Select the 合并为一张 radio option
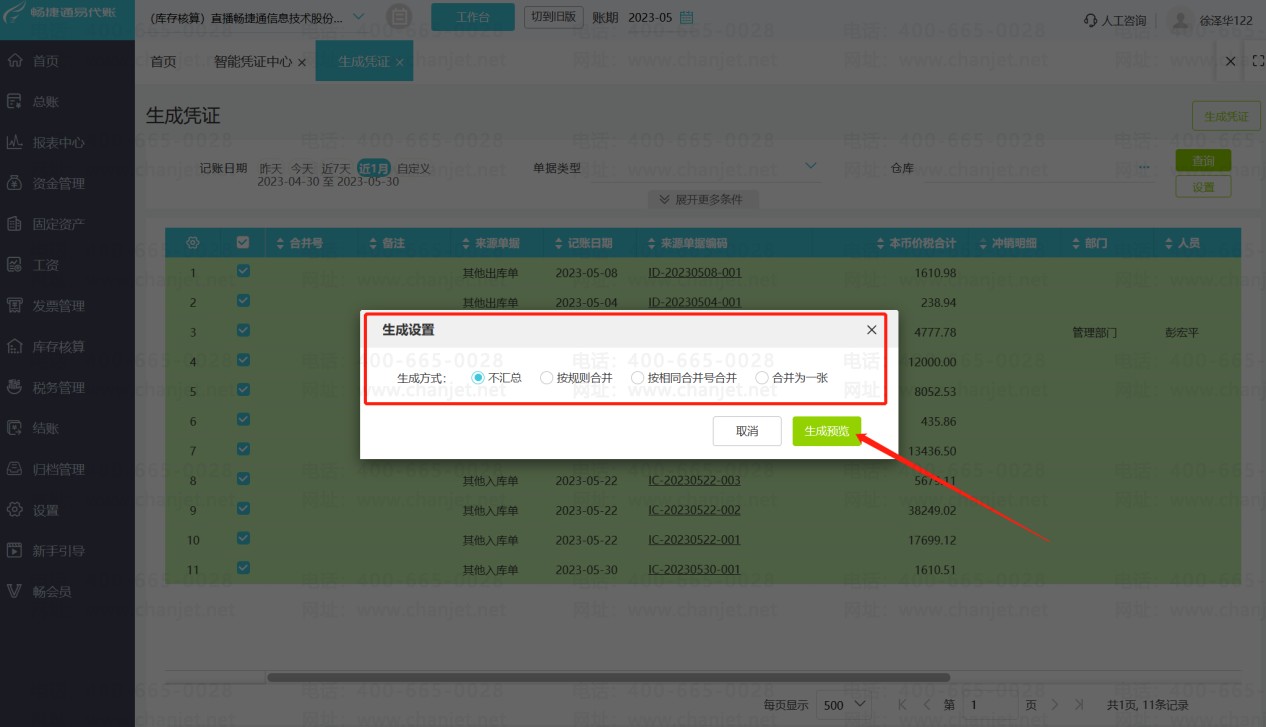Screen dimensions: 1266x727 [x=762, y=378]
